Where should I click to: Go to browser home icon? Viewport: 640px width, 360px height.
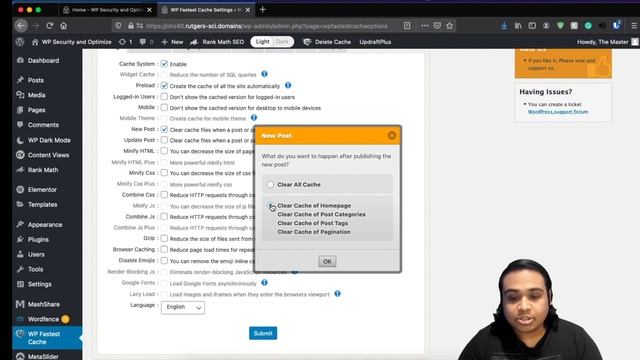(63, 26)
